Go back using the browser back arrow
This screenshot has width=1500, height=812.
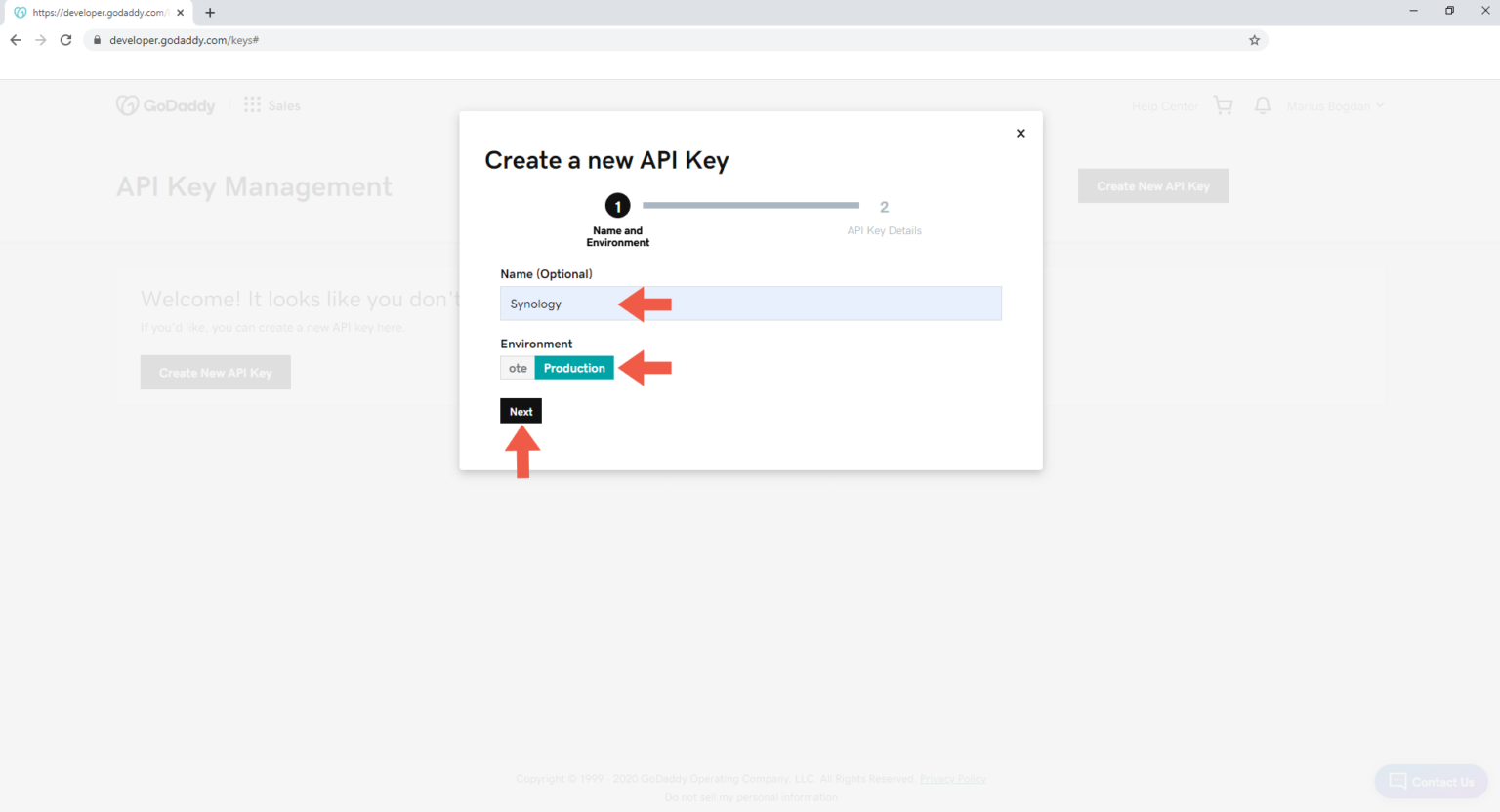[x=15, y=40]
